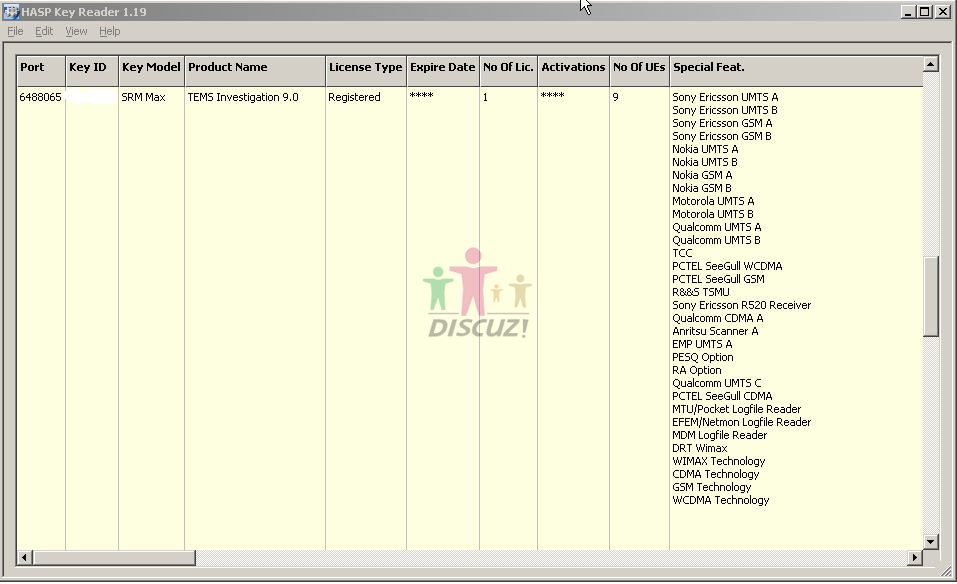Select the TEMS Investigation 9.0 product cell
This screenshot has width=957, height=584.
pos(243,98)
